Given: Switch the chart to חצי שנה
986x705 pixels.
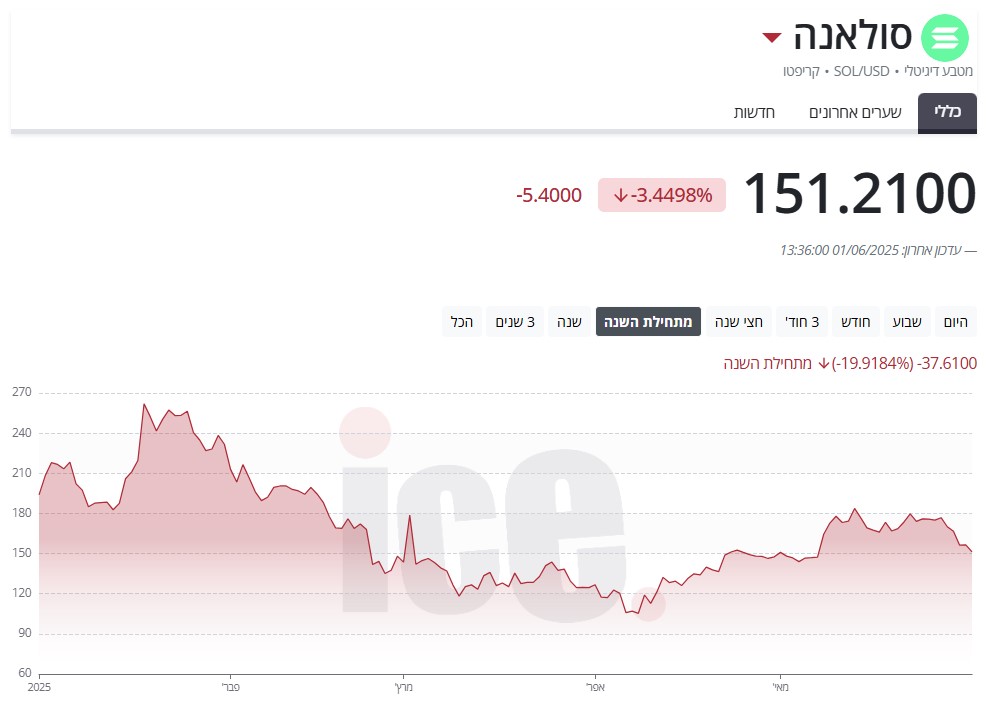Looking at the screenshot, I should pyautogui.click(x=739, y=322).
